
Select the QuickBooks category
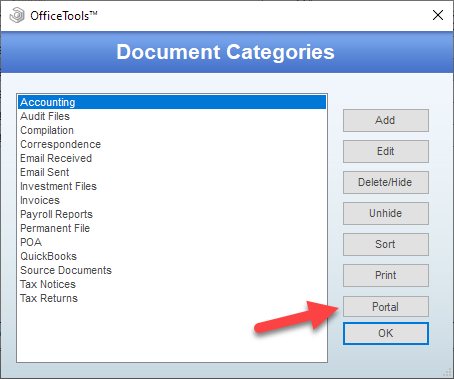(172, 256)
